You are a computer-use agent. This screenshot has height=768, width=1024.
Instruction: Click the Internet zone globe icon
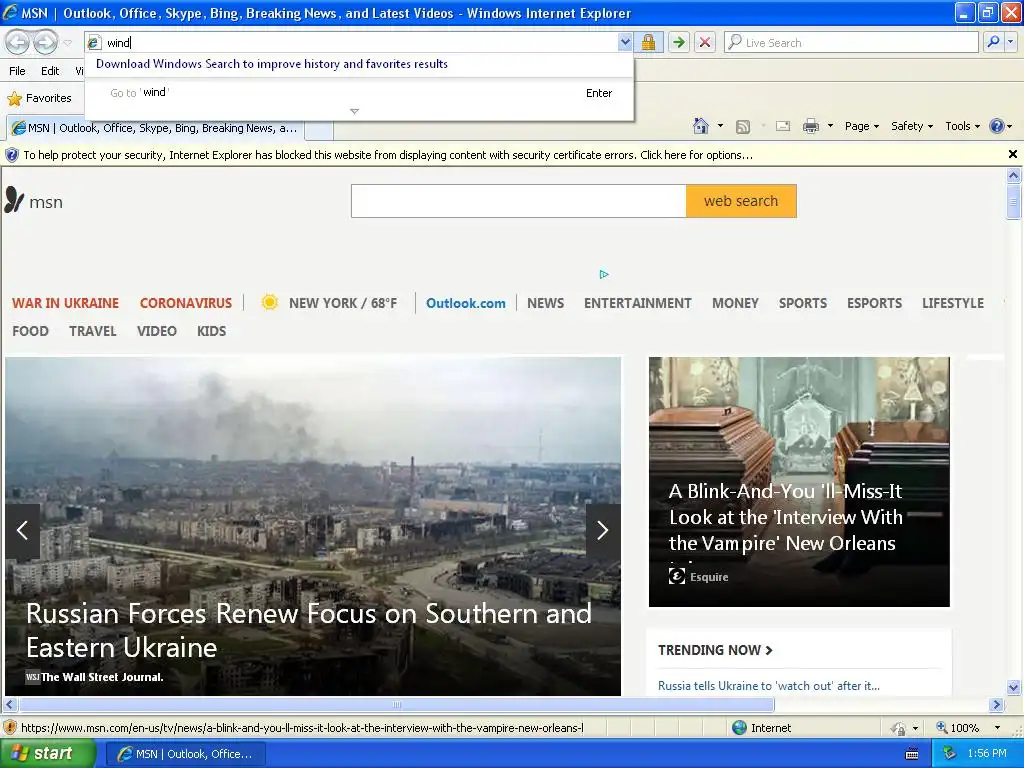click(739, 728)
